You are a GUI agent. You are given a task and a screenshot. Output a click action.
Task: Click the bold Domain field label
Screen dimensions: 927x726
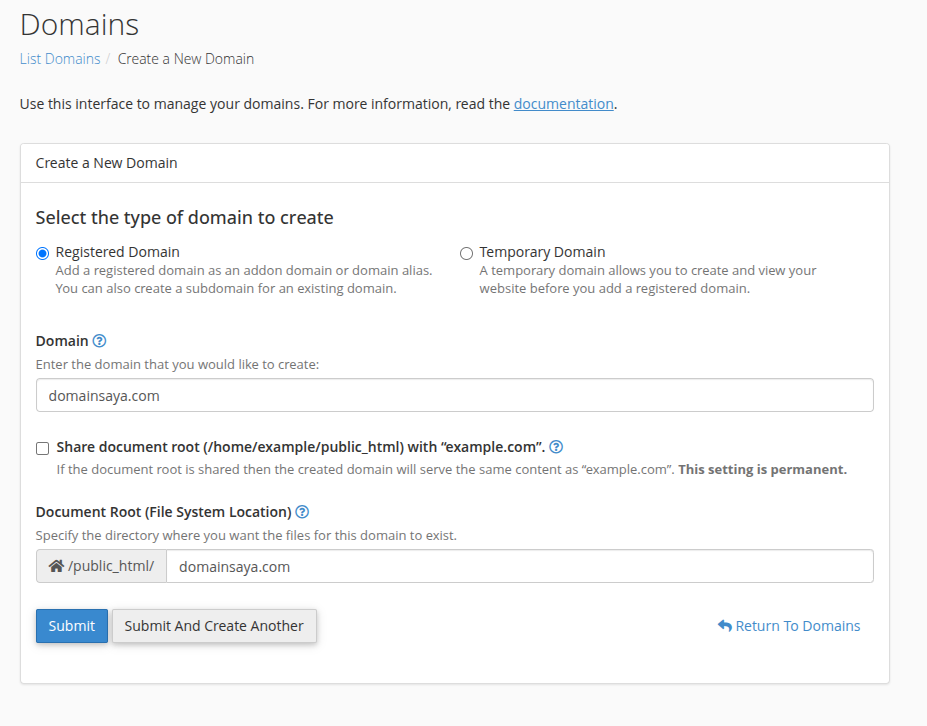pos(62,341)
